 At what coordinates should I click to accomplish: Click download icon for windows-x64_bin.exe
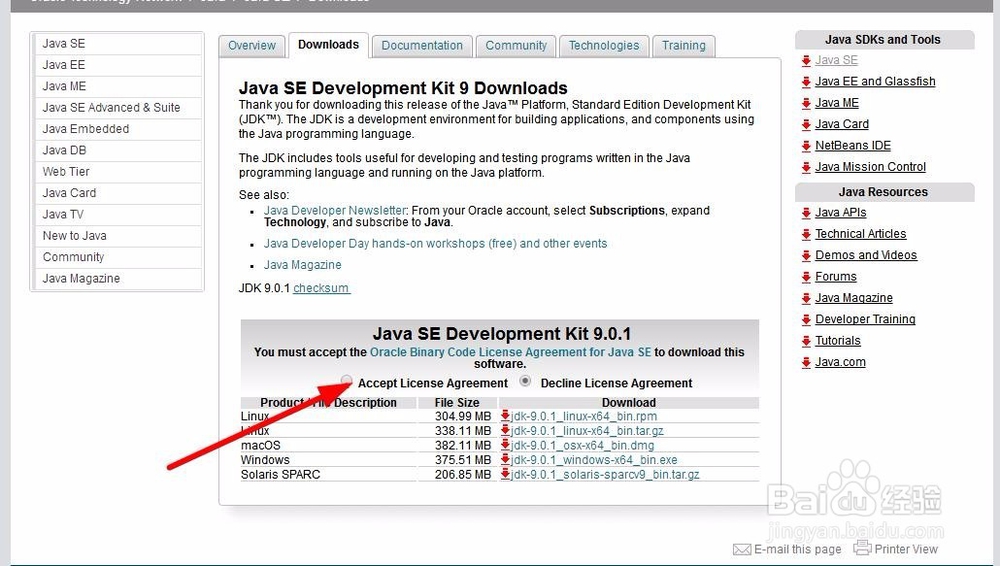505,459
